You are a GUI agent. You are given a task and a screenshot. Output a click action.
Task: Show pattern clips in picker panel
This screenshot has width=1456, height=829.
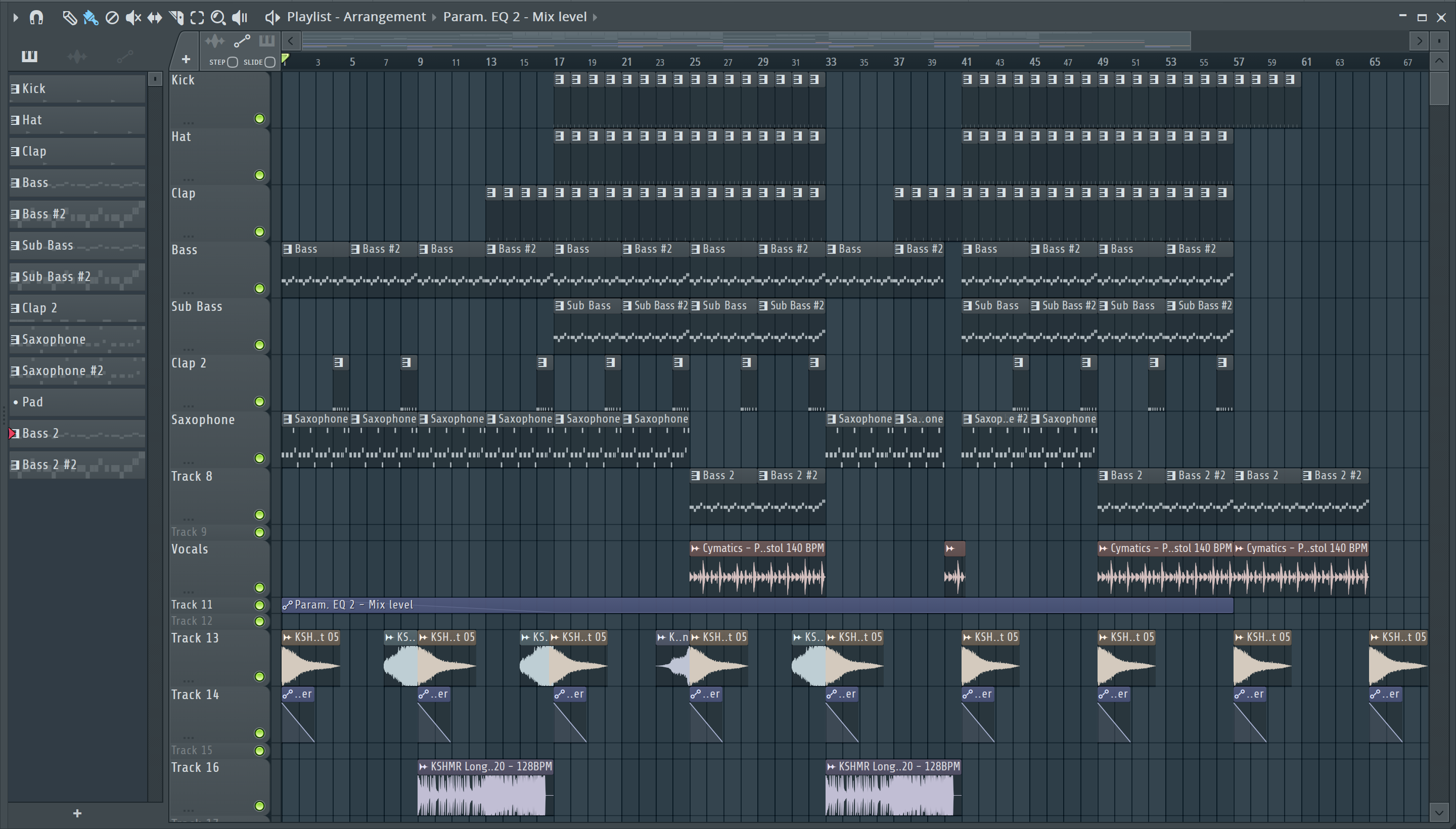pyautogui.click(x=30, y=56)
